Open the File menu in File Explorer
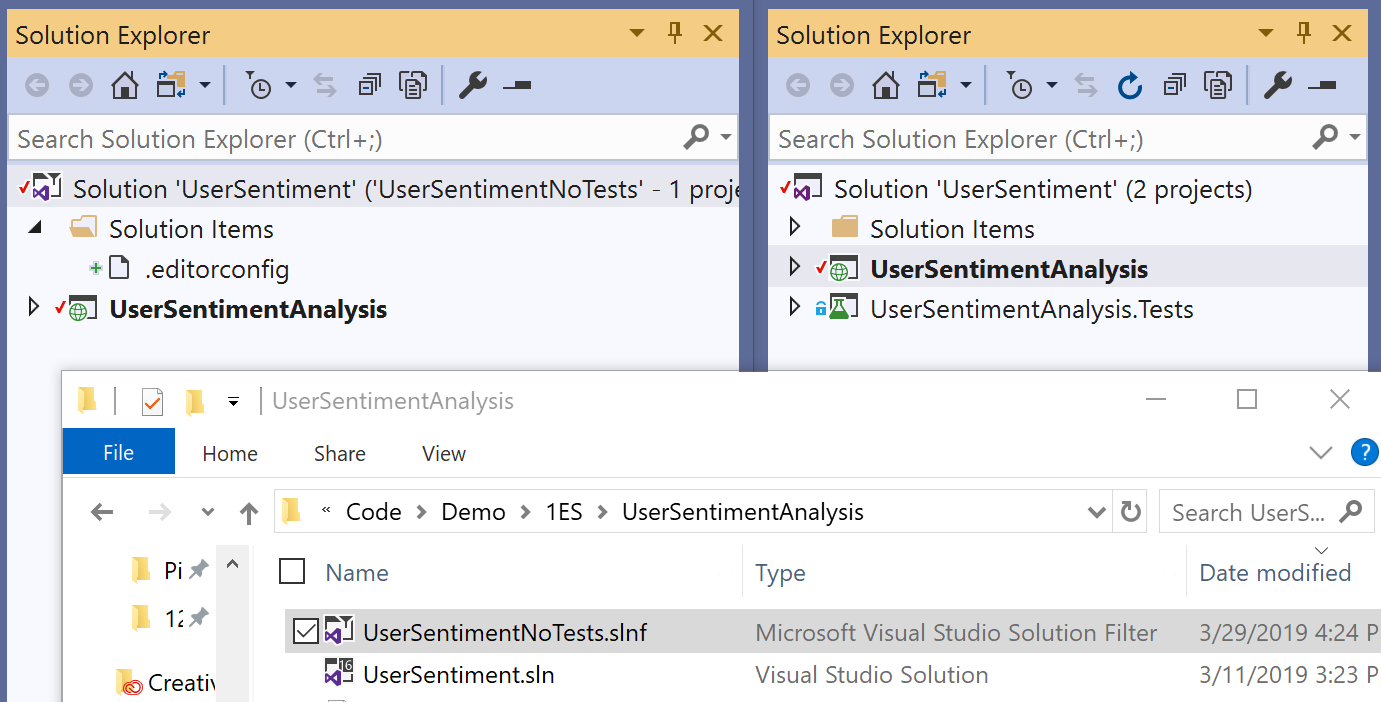This screenshot has width=1381, height=702. 118,452
